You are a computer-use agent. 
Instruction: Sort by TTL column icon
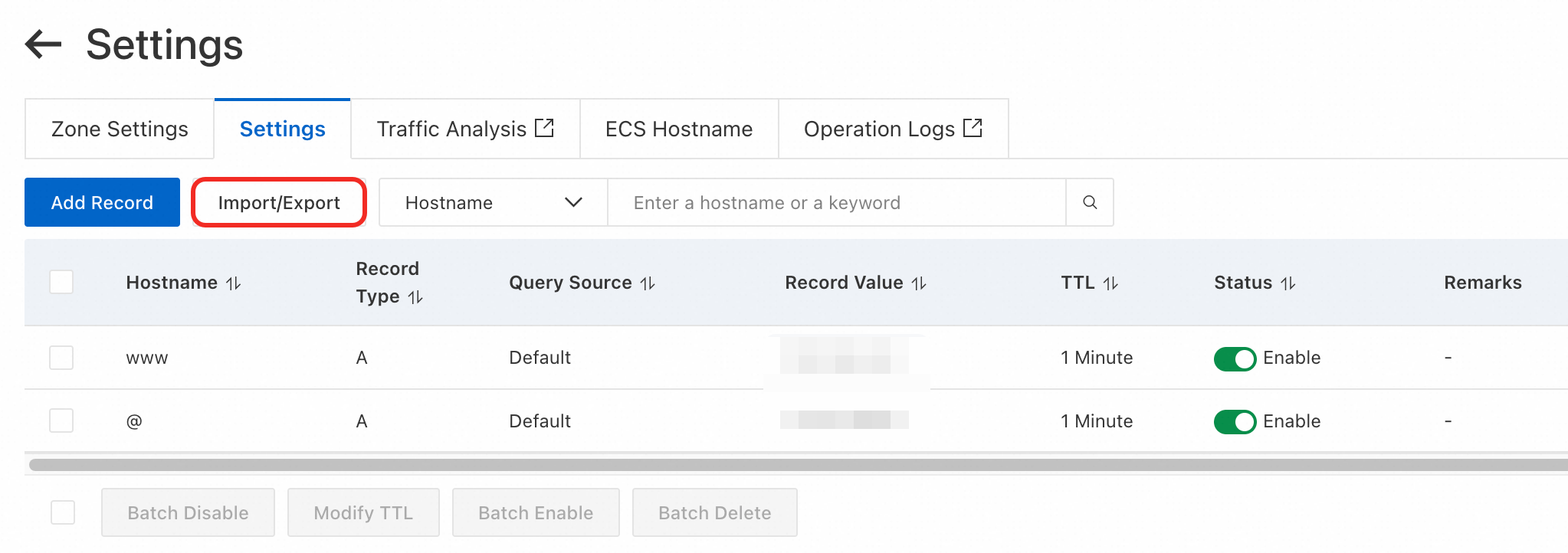[1110, 283]
